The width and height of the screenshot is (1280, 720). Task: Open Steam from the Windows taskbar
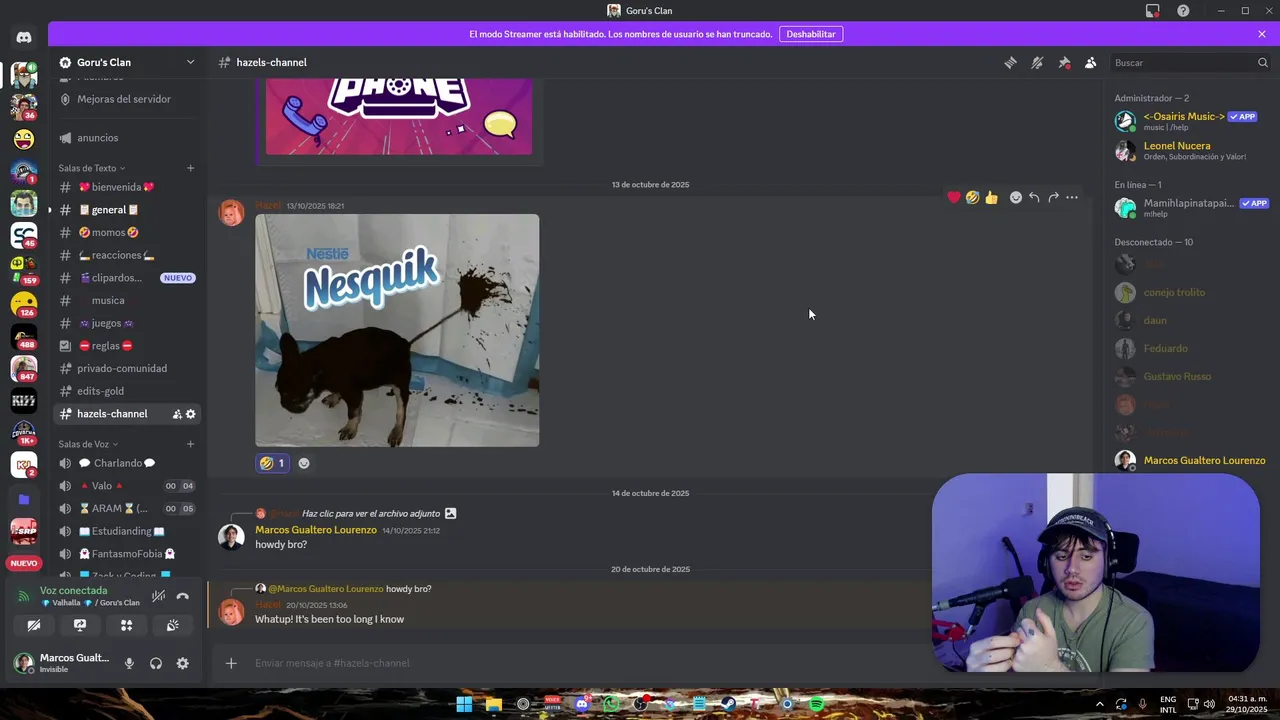(729, 704)
